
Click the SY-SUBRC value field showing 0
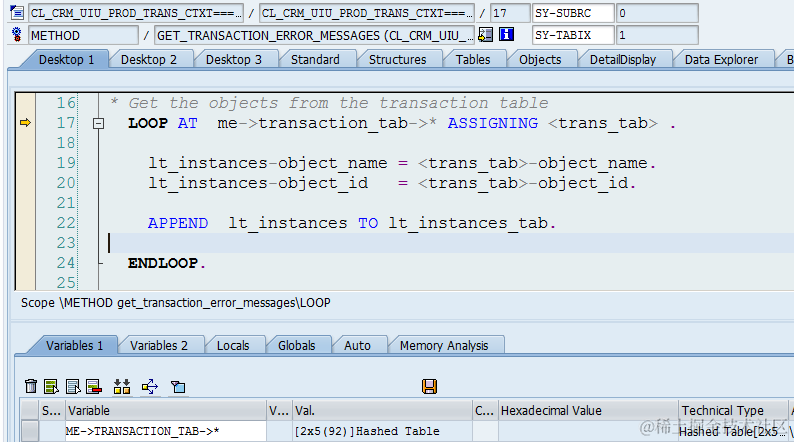click(657, 13)
